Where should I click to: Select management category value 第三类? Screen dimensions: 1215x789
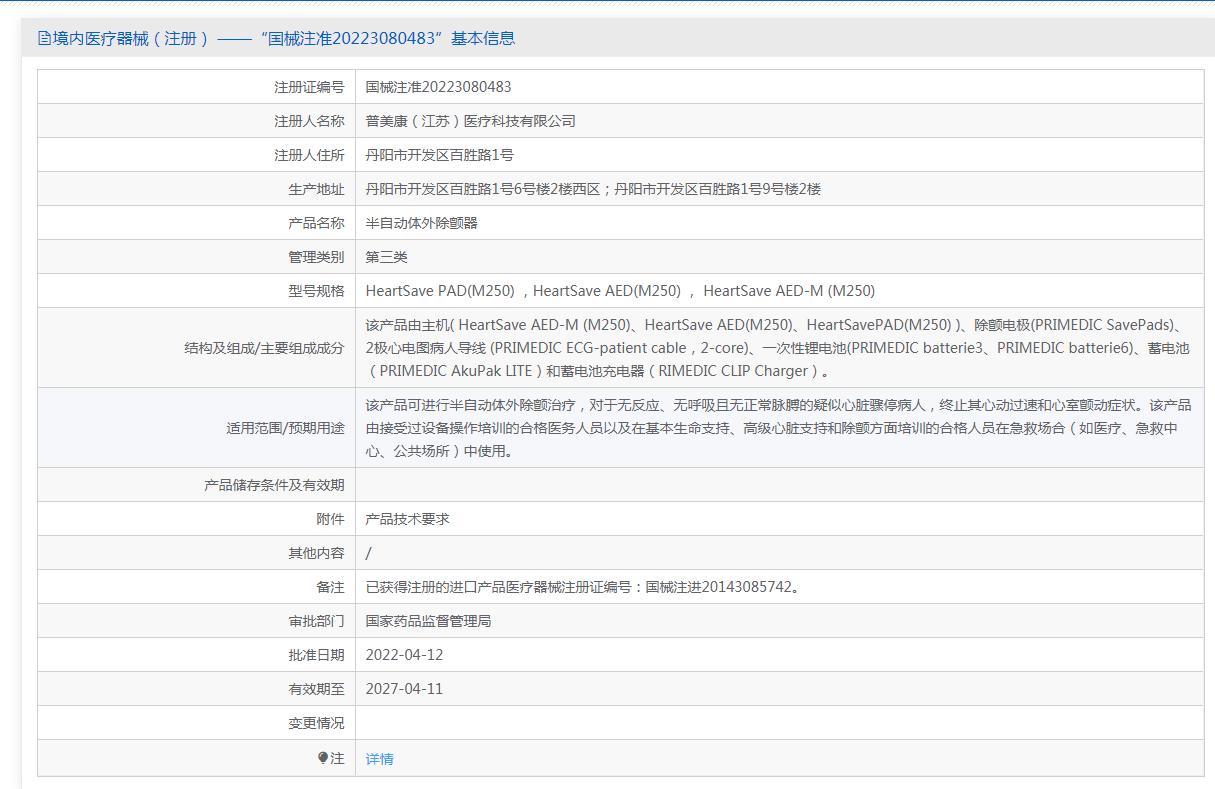(386, 257)
